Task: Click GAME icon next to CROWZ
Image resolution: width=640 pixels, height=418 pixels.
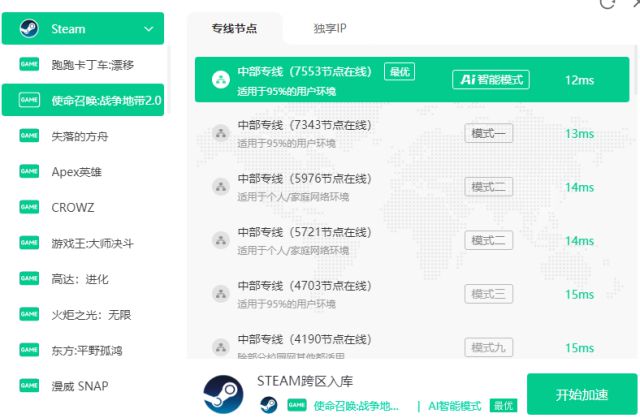Action: pos(29,207)
